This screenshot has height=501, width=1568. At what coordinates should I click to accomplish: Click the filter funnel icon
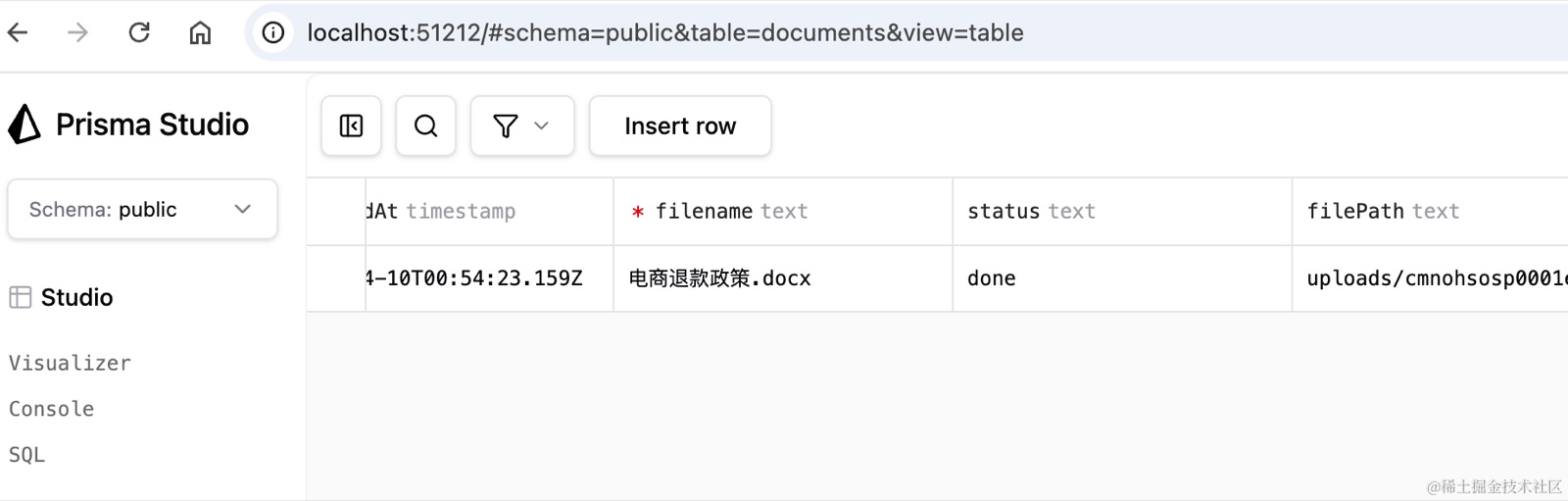point(506,125)
